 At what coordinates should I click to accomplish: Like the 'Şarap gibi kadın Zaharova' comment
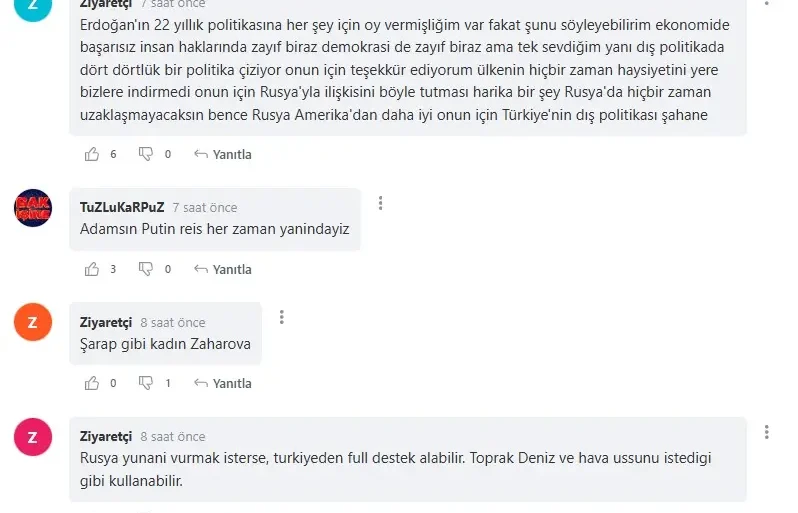93,383
